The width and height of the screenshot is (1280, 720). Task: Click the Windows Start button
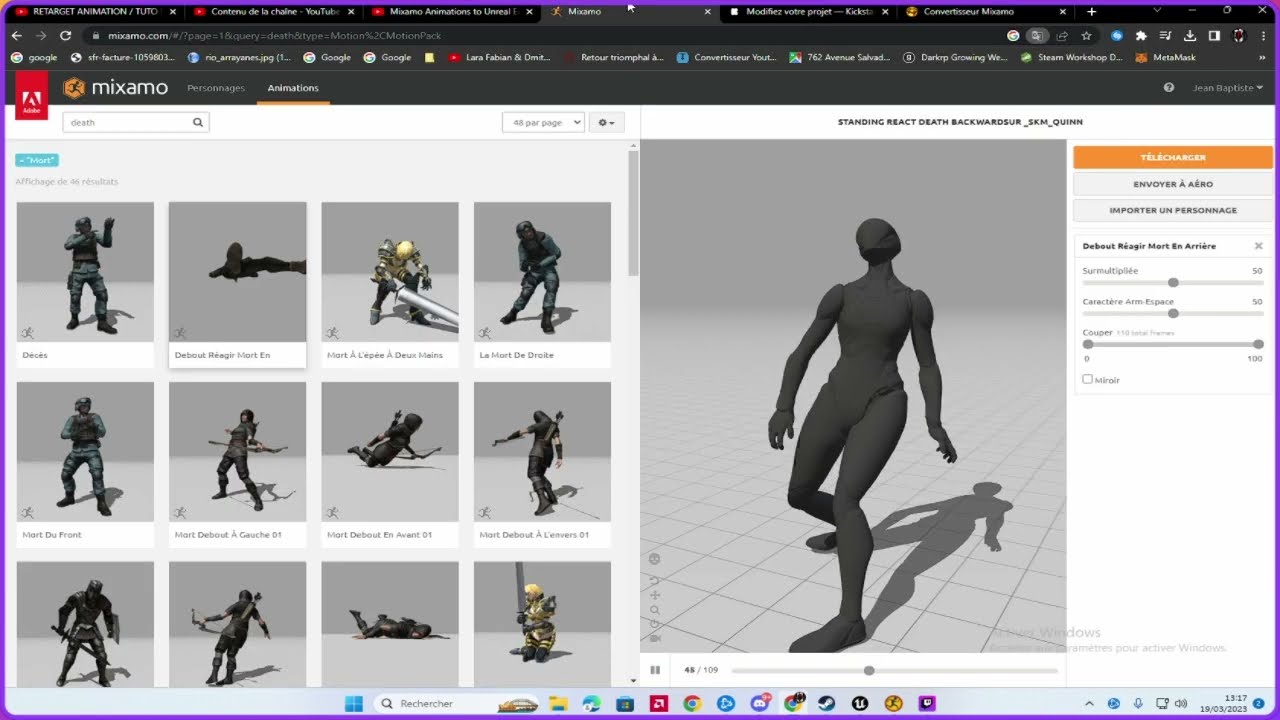(353, 703)
